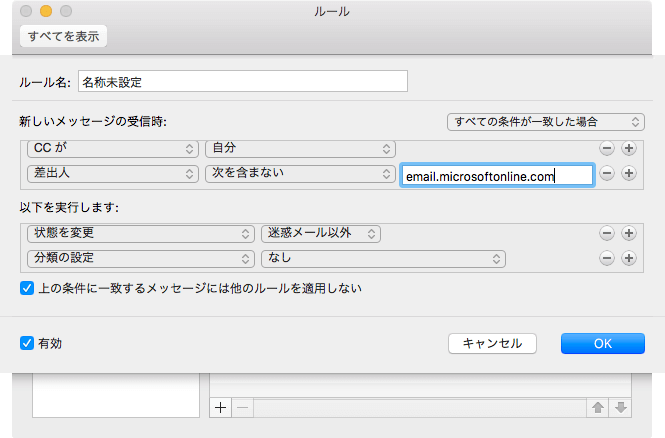Open the なし category dropdown
The width and height of the screenshot is (665, 438).
pos(383,259)
